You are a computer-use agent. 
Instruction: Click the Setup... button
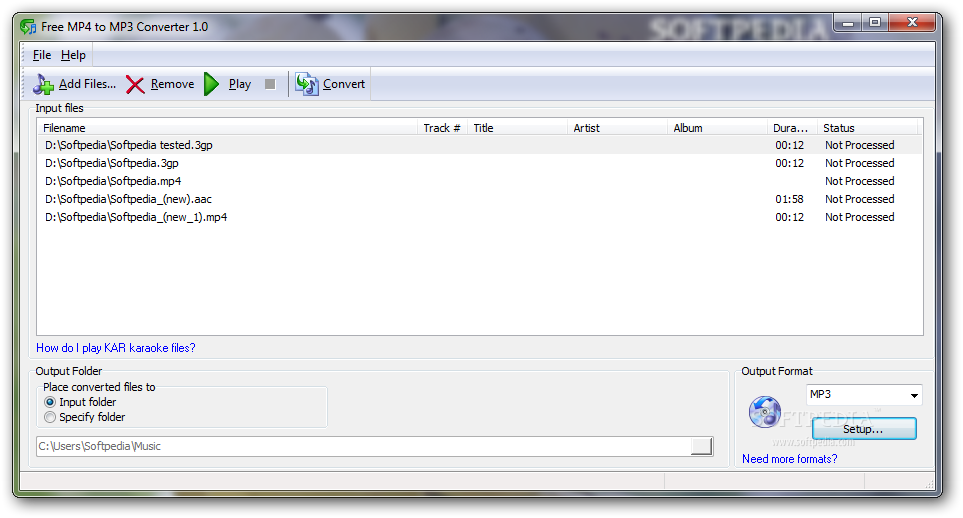(x=864, y=429)
